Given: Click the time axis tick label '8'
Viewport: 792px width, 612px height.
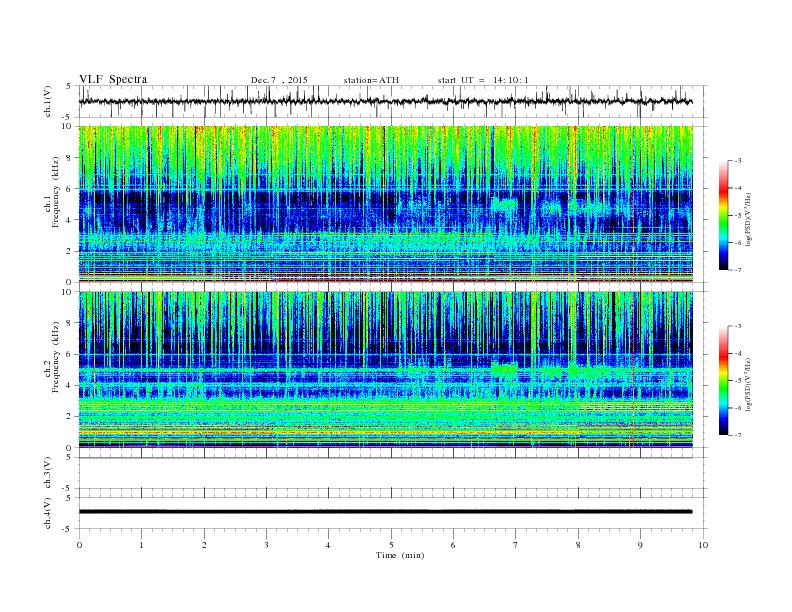Looking at the screenshot, I should point(578,545).
